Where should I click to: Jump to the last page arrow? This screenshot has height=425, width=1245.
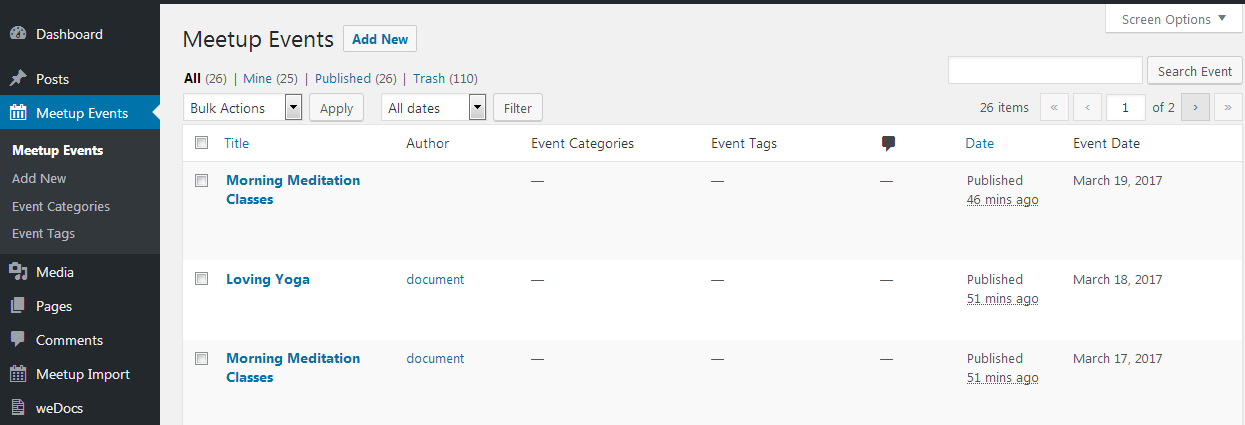pos(1228,107)
